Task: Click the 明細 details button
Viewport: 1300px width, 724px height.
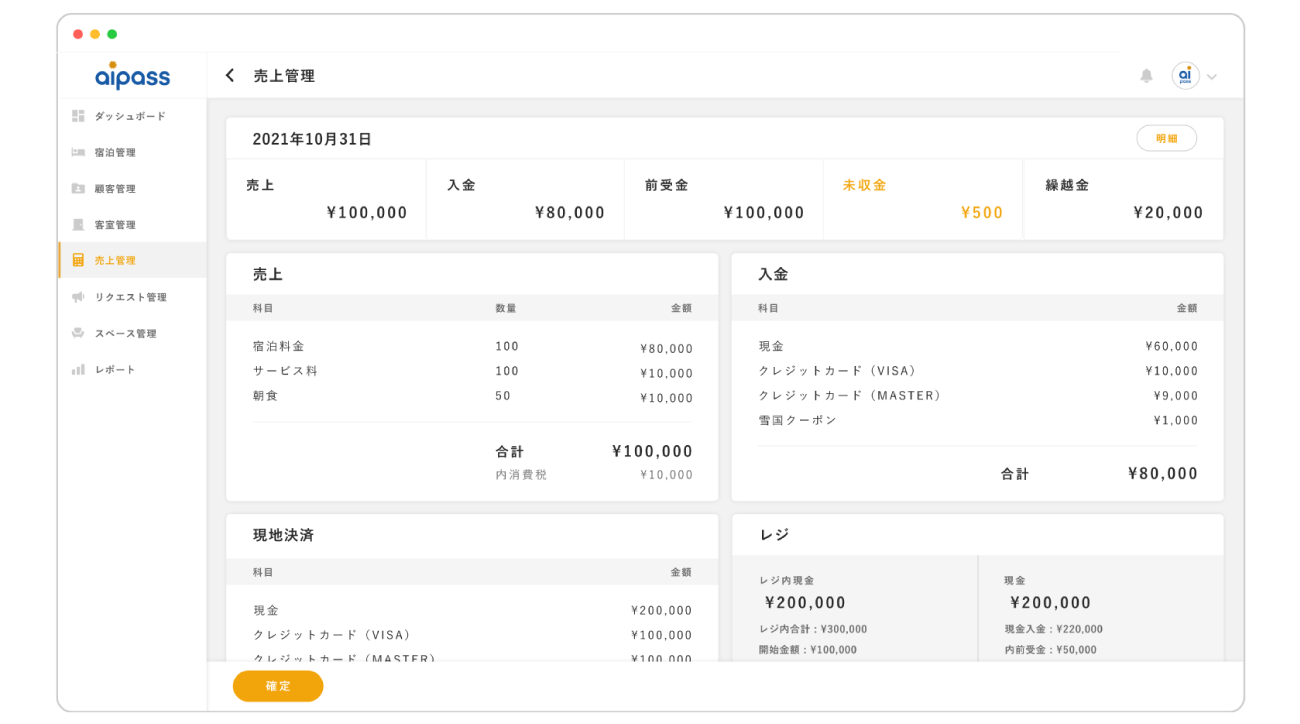Action: tap(1166, 139)
